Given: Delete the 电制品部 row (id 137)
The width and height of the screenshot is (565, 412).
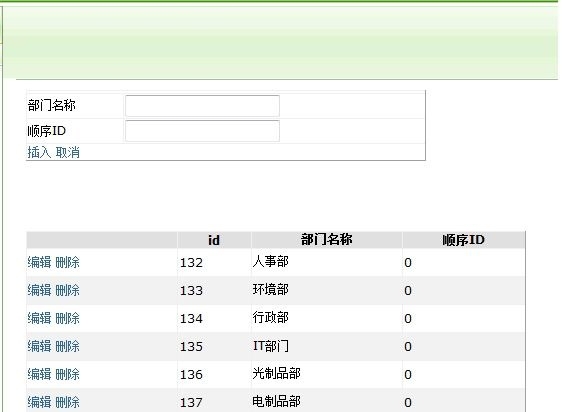Looking at the screenshot, I should click(x=67, y=402).
